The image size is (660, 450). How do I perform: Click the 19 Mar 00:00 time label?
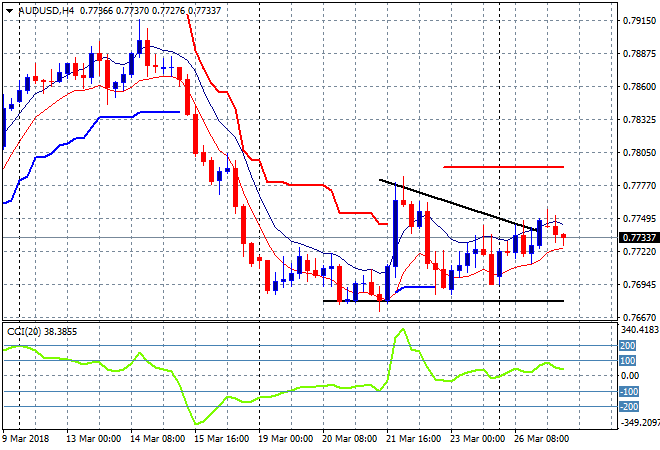285,439
